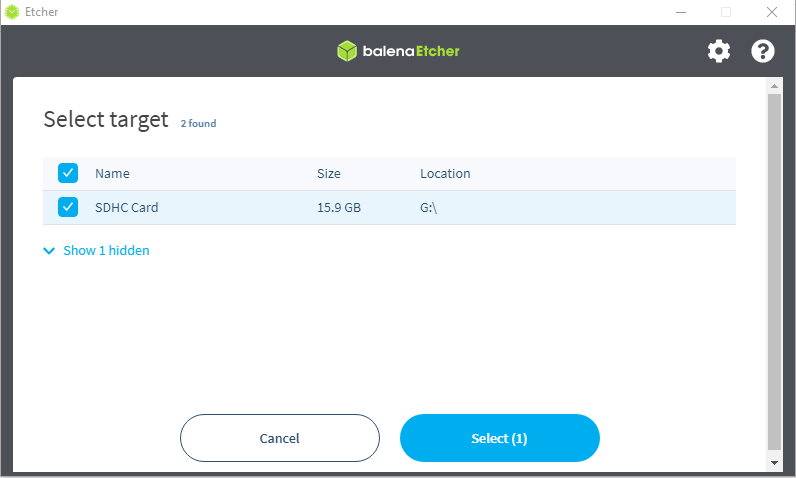Confirm with the Select (1) button
The height and width of the screenshot is (478, 796).
click(x=499, y=438)
